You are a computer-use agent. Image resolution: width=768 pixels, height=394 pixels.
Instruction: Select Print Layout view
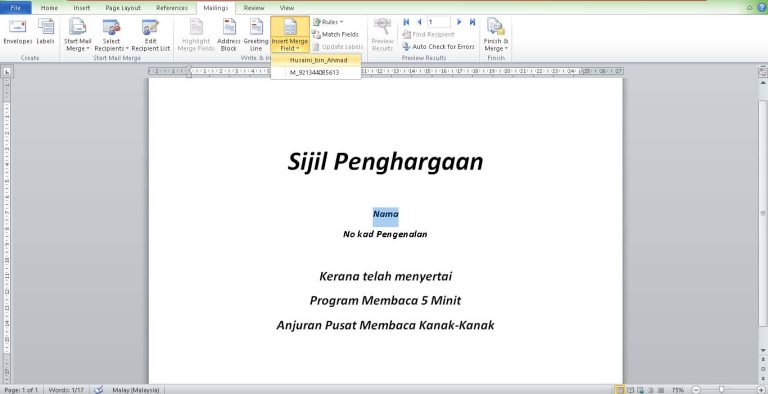[x=619, y=390]
